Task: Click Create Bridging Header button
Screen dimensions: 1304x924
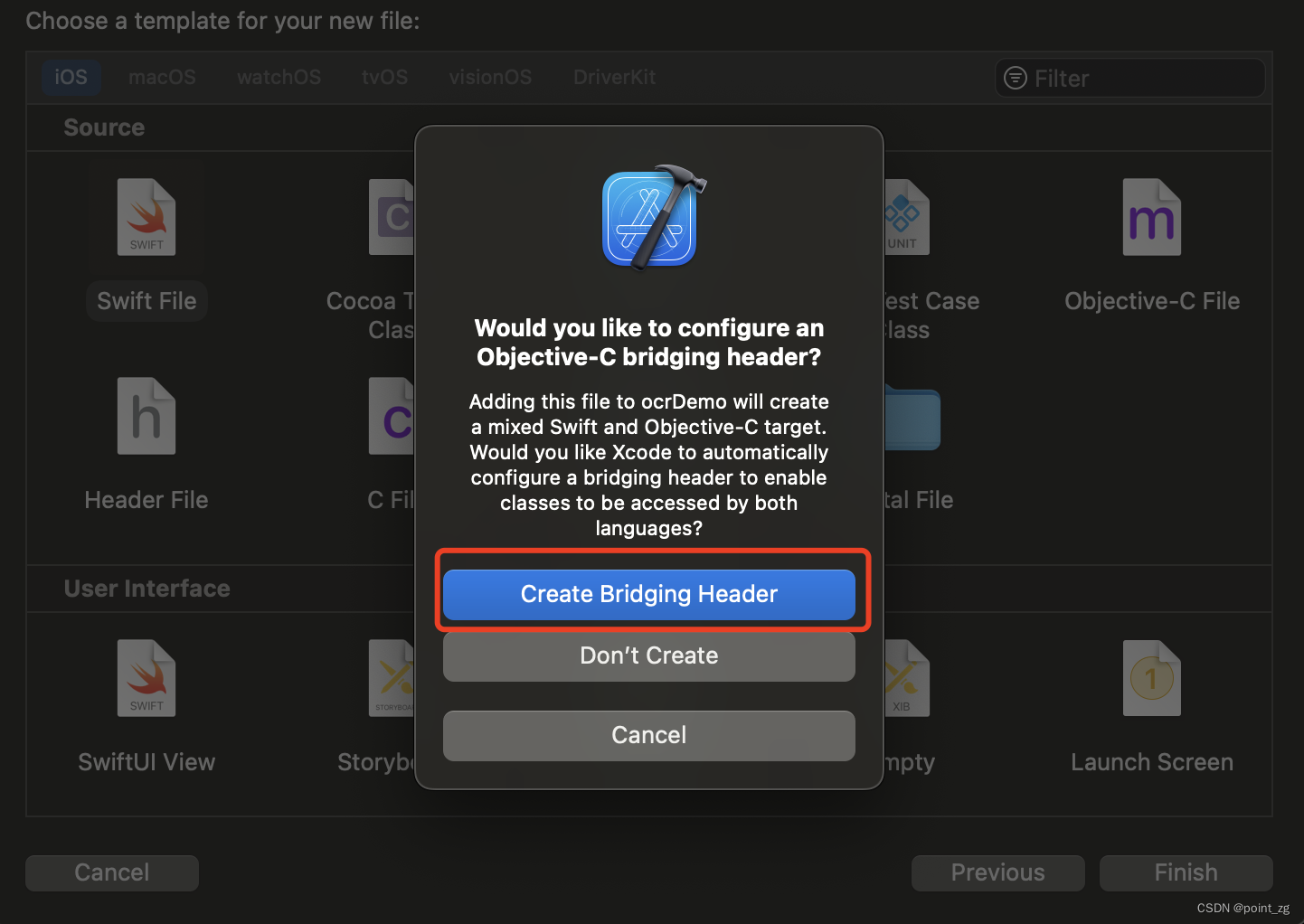Action: pyautogui.click(x=649, y=594)
